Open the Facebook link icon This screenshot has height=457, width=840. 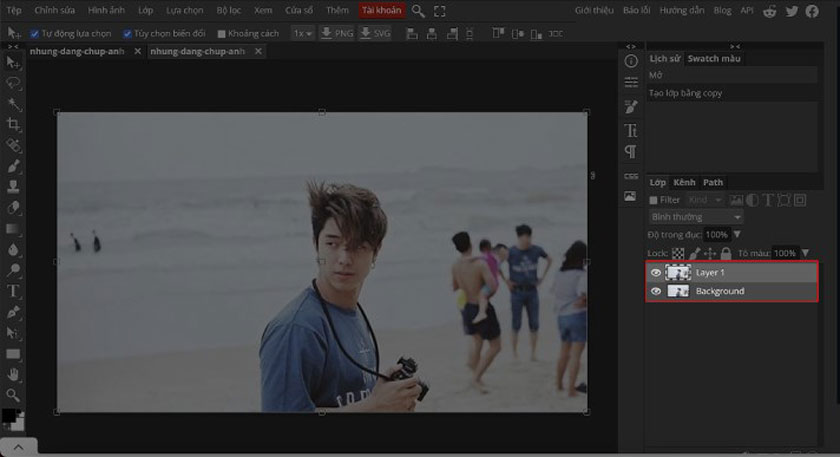click(x=812, y=11)
